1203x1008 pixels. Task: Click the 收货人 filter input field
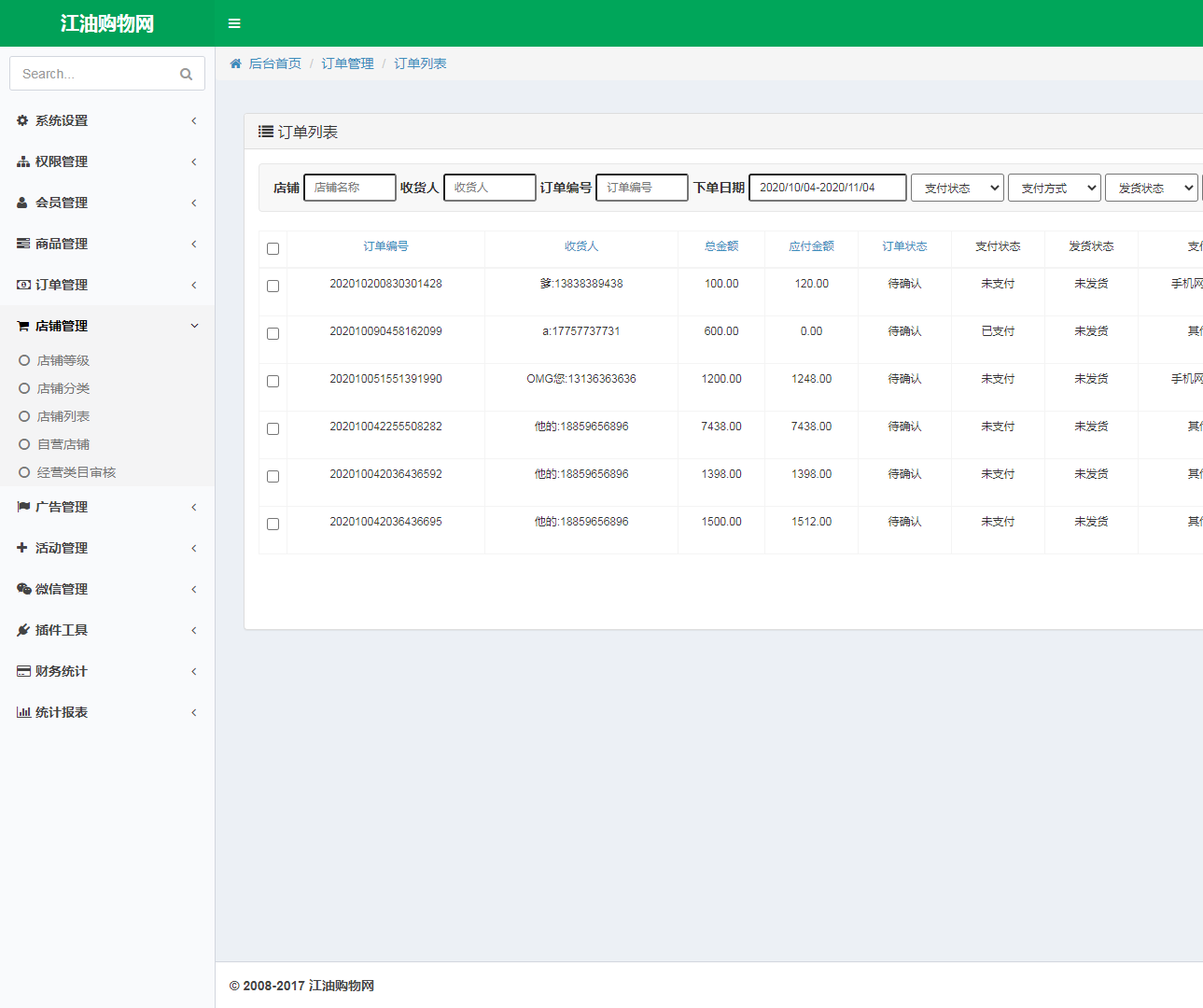490,188
